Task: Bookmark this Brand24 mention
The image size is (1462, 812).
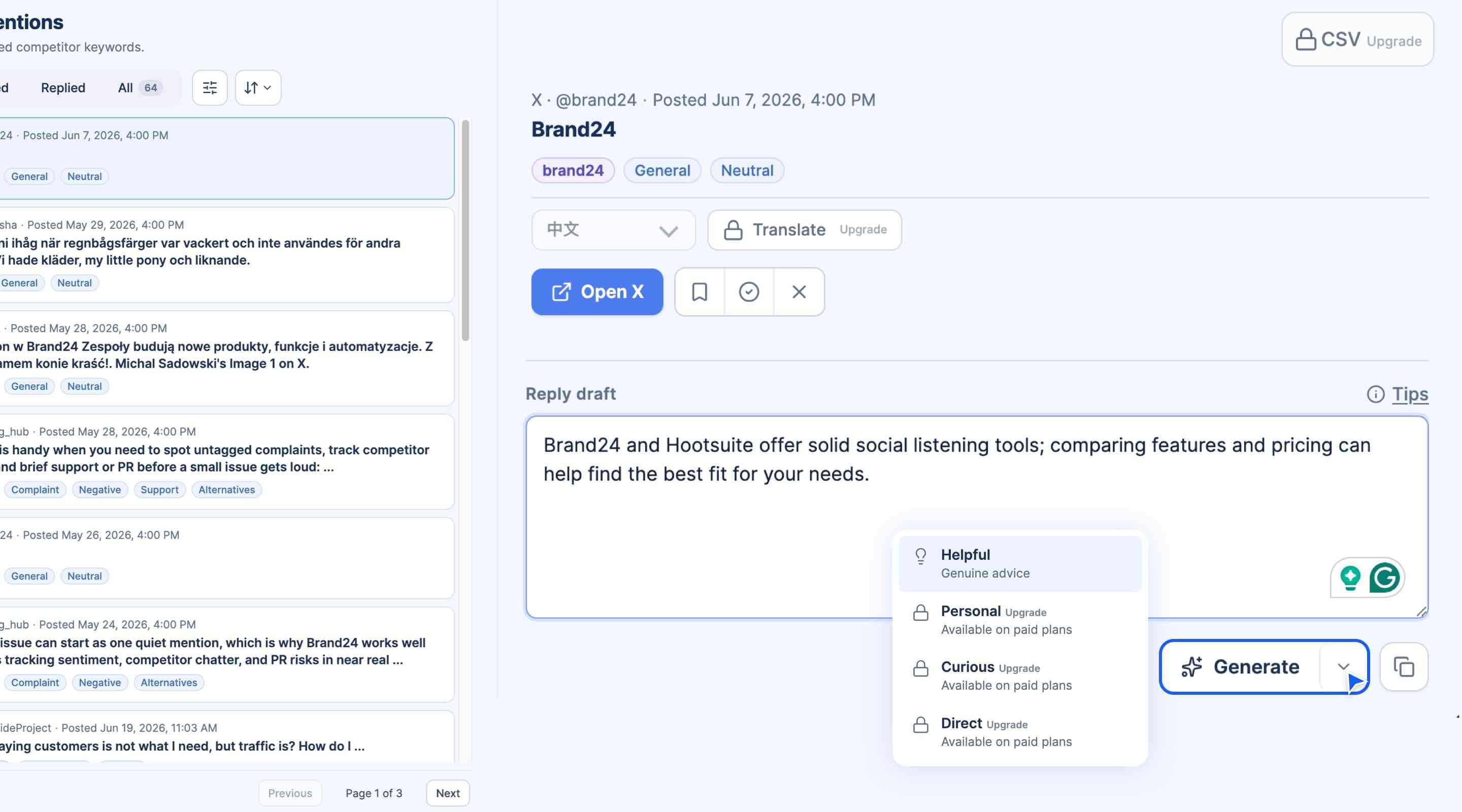Action: [x=699, y=292]
